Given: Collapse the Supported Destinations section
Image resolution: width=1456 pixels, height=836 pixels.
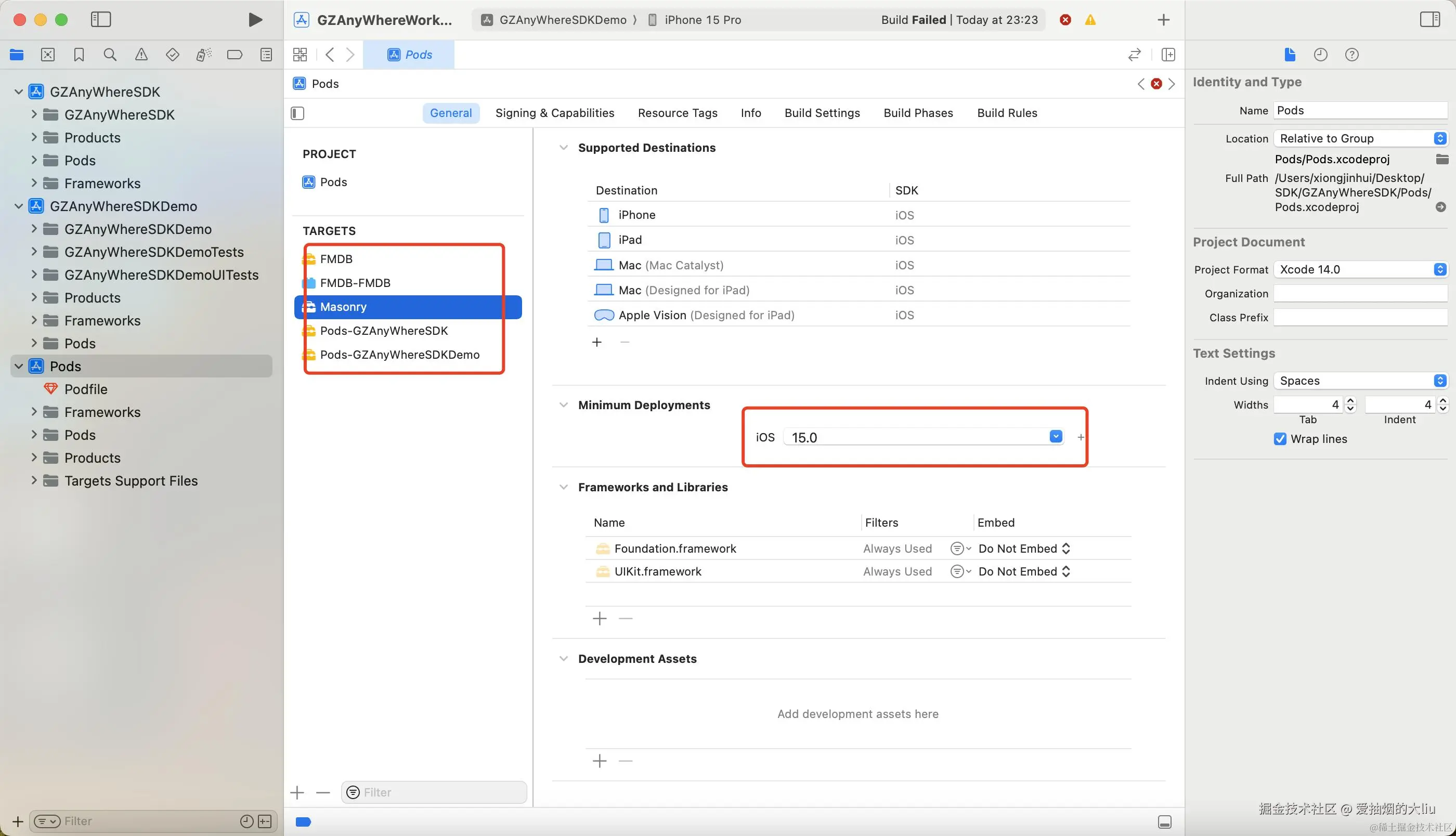Looking at the screenshot, I should pos(563,148).
